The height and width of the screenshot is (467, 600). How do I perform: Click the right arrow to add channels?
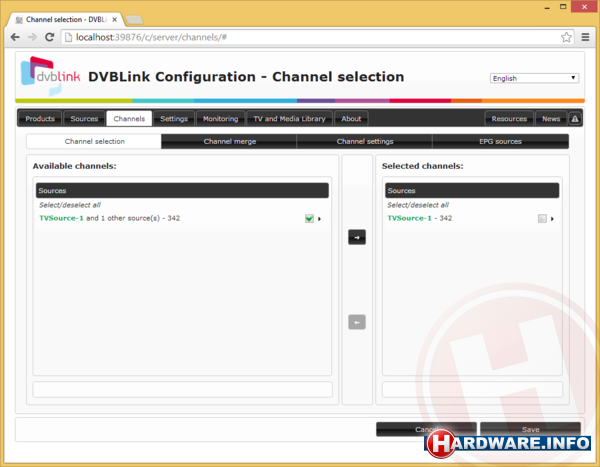coord(356,237)
